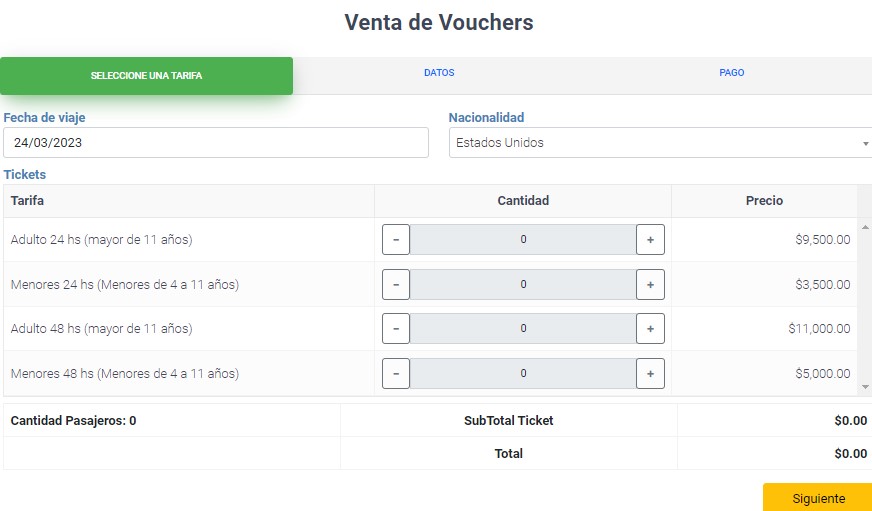Click the Siguiente button
Image resolution: width=872 pixels, height=511 pixels.
pyautogui.click(x=818, y=498)
